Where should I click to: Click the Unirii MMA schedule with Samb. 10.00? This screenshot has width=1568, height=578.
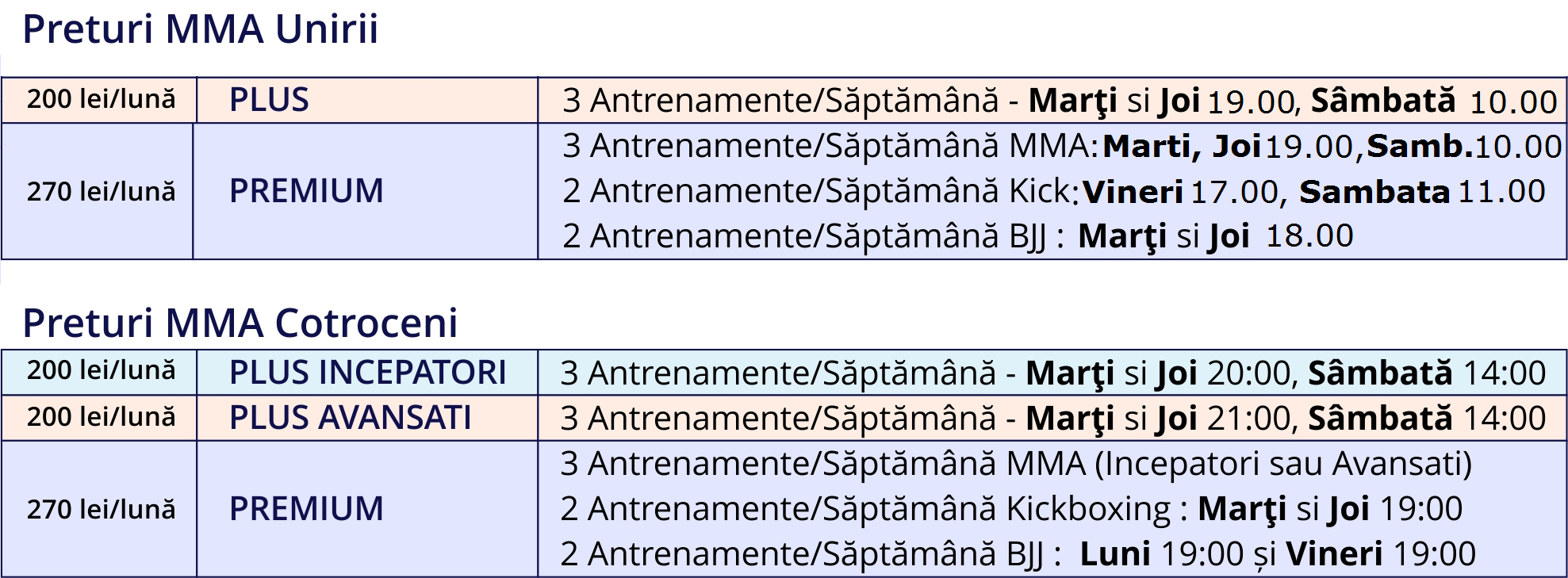(x=1061, y=146)
